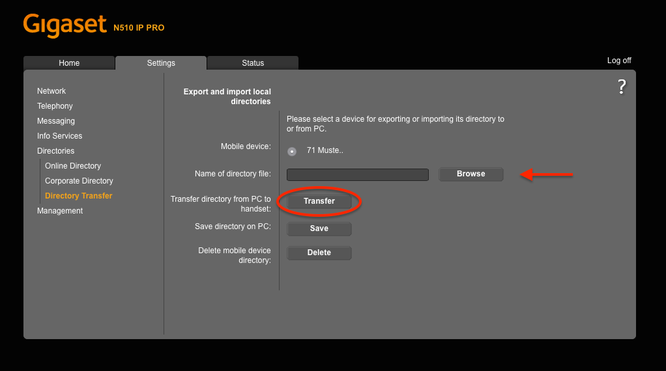Click the Transfer button

(x=319, y=201)
